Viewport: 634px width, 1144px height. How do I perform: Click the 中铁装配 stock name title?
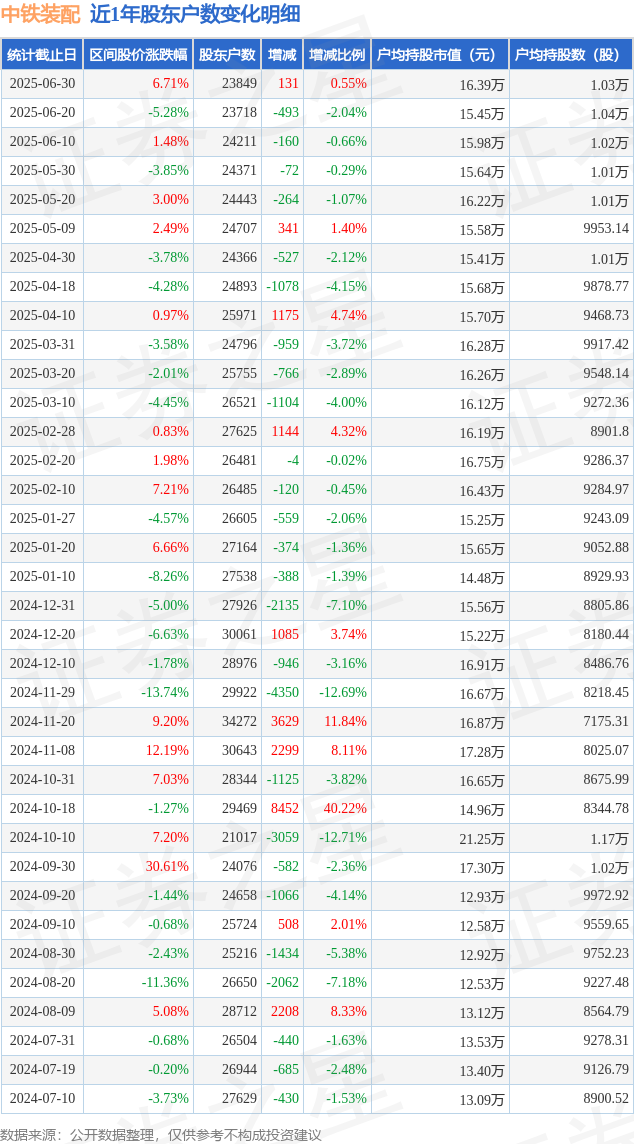point(41,15)
